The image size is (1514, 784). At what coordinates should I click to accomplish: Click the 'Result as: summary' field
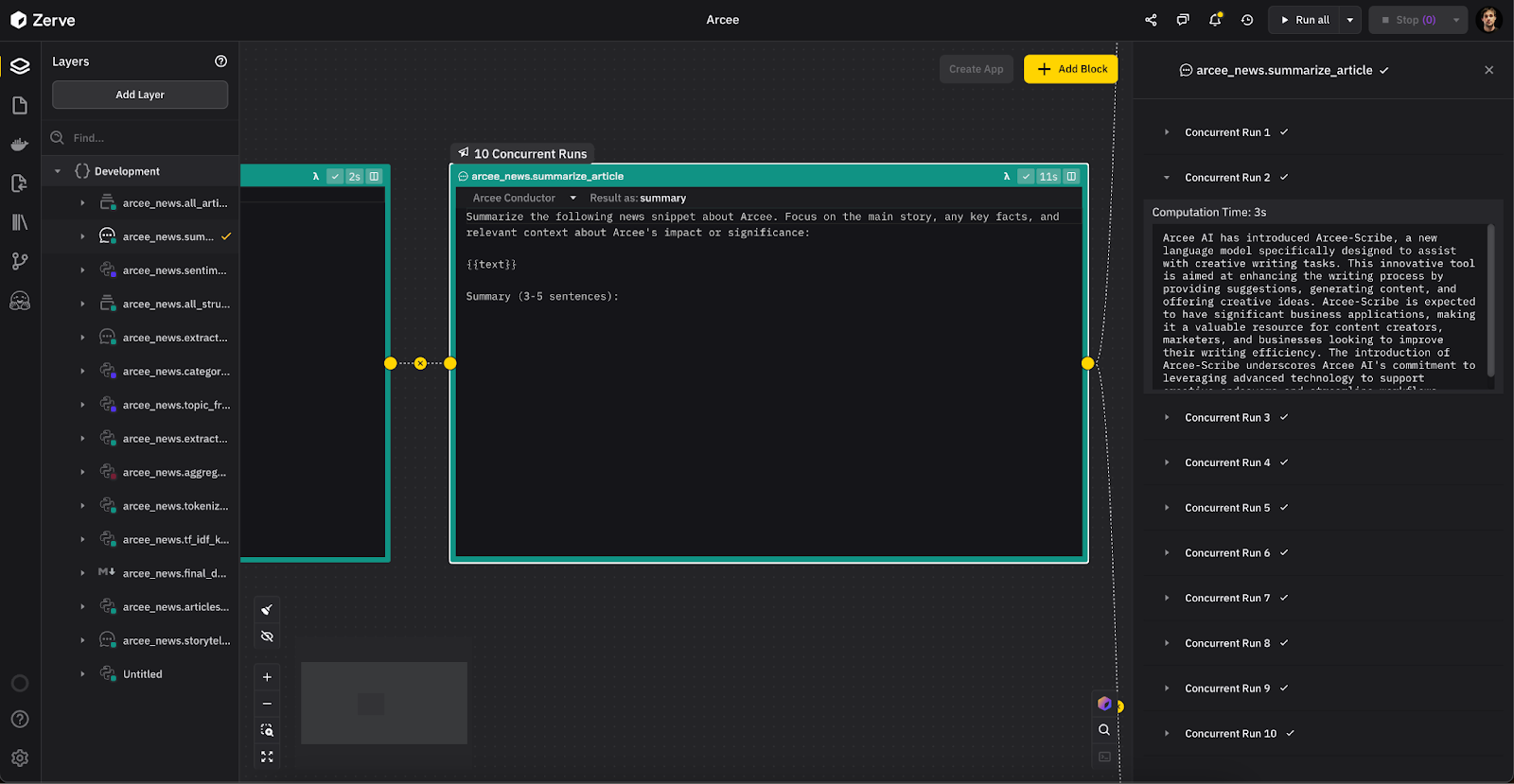(638, 198)
